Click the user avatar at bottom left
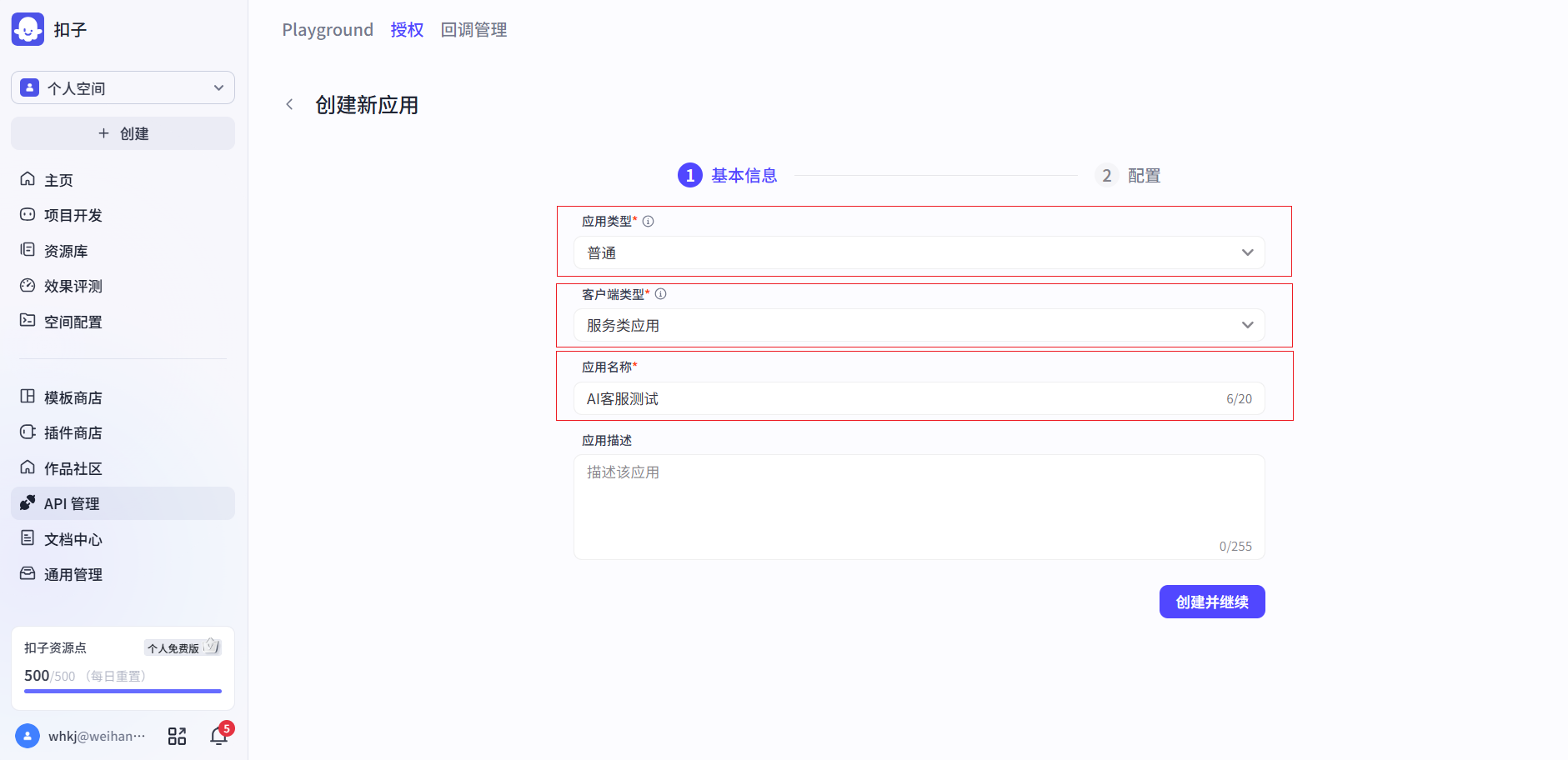1568x760 pixels. point(28,736)
